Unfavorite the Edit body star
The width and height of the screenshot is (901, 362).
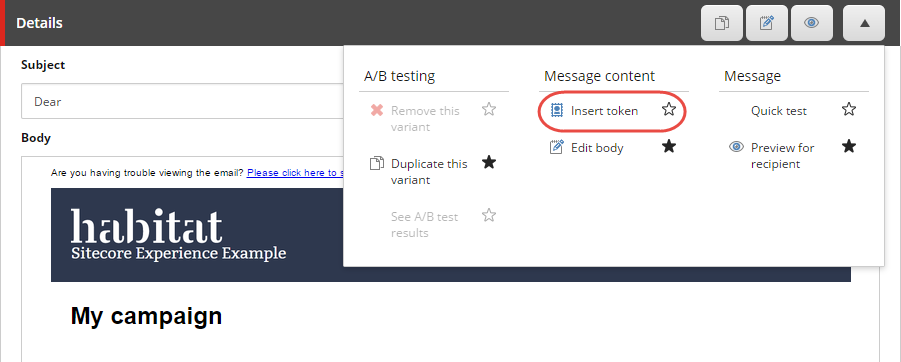(x=669, y=146)
